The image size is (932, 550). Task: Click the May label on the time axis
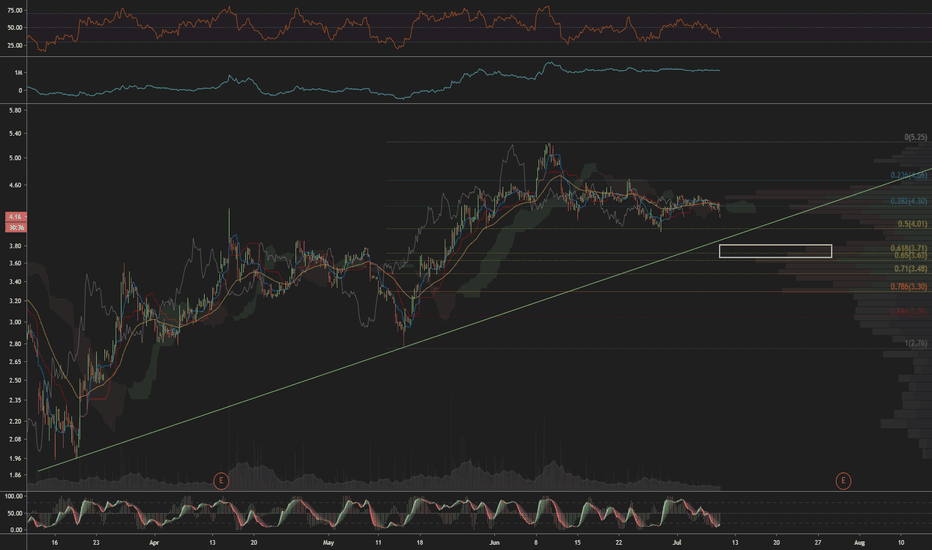[x=329, y=542]
